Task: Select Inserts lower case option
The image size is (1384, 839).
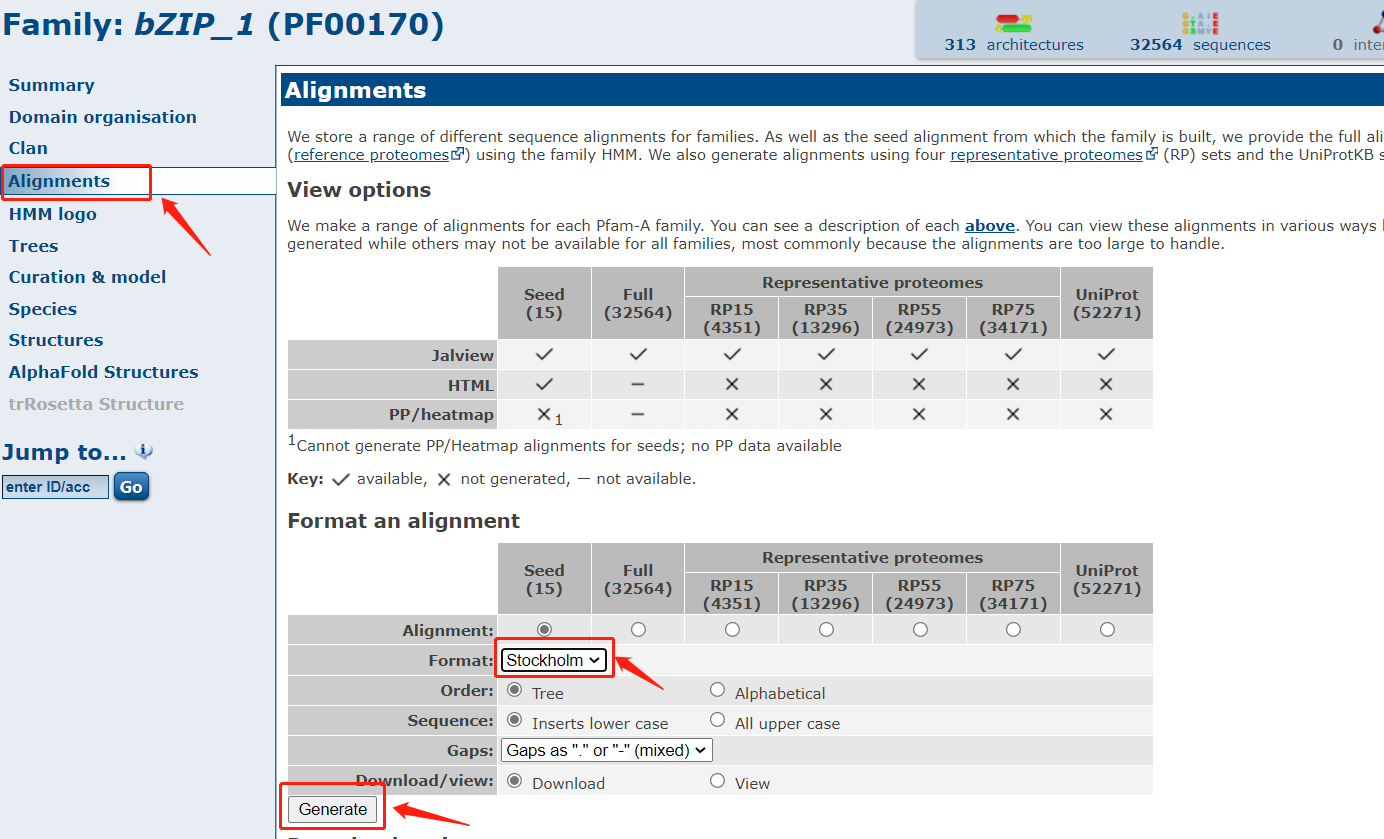Action: (514, 720)
